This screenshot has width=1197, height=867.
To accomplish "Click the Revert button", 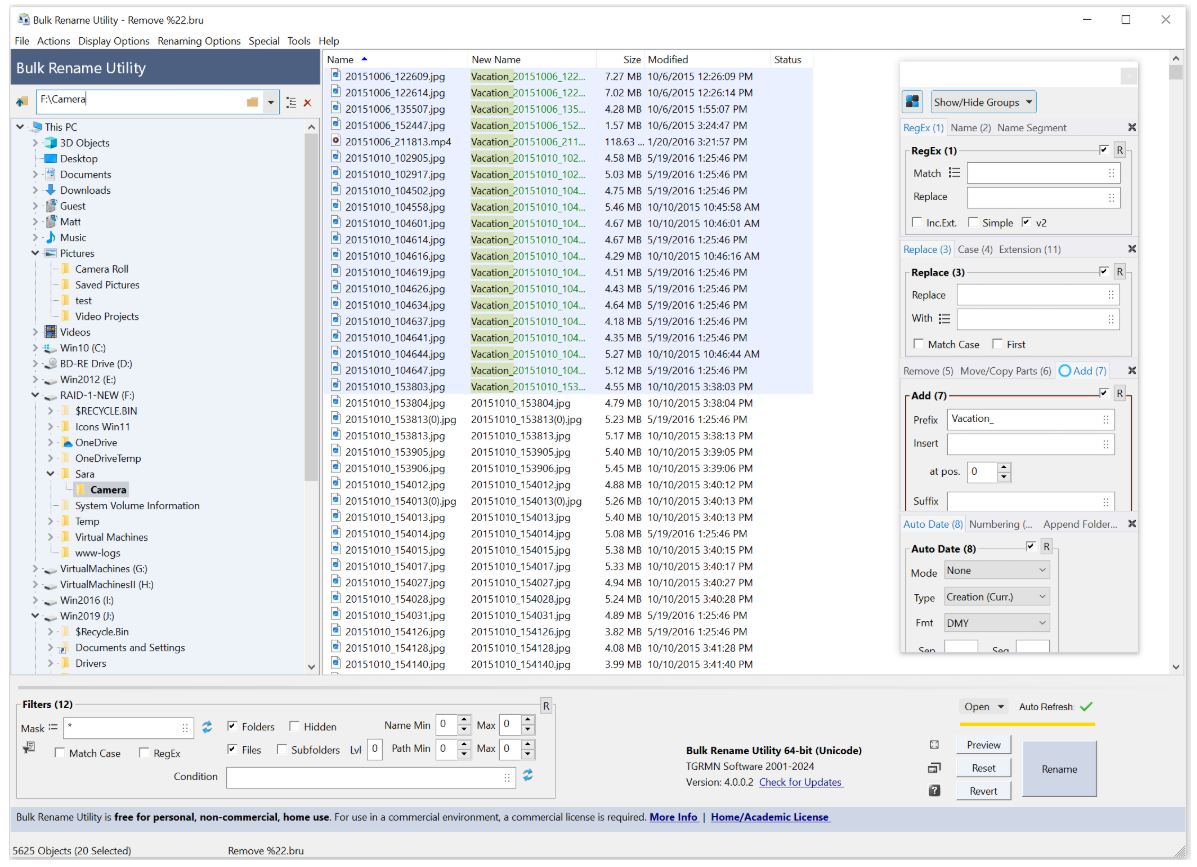I will click(x=983, y=791).
